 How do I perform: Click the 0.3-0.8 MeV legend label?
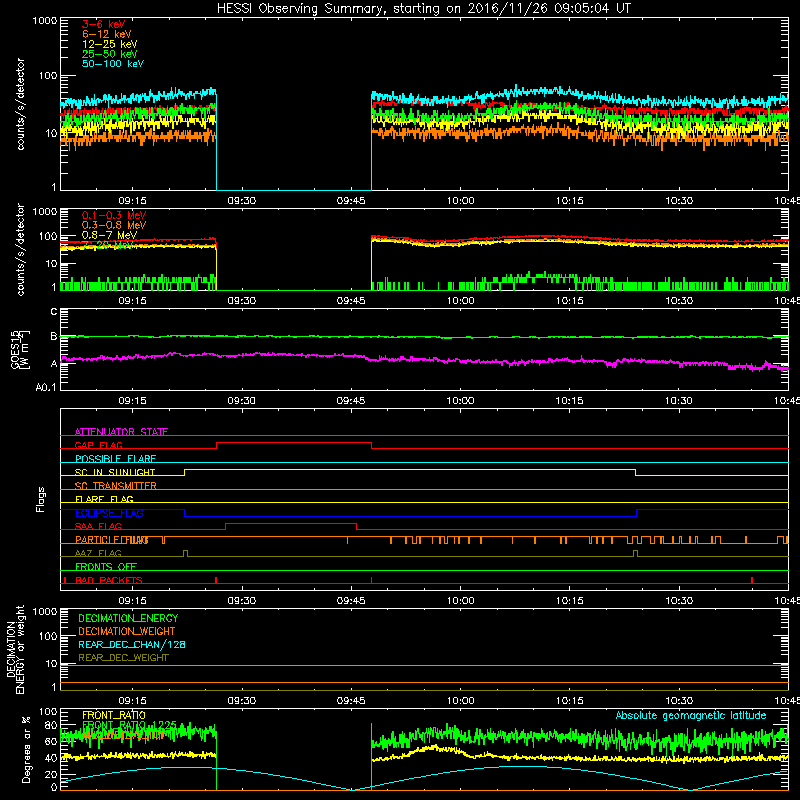click(x=114, y=225)
